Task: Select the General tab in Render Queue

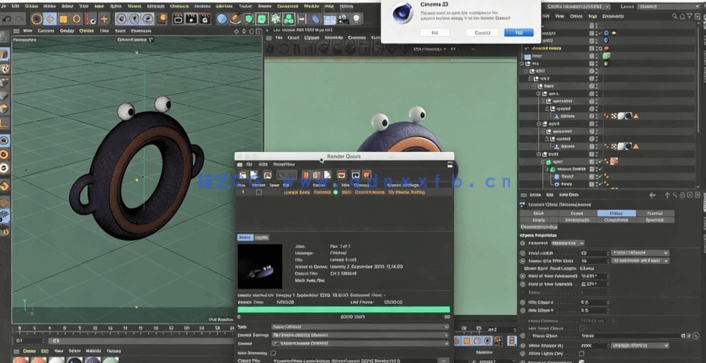Action: (245, 237)
